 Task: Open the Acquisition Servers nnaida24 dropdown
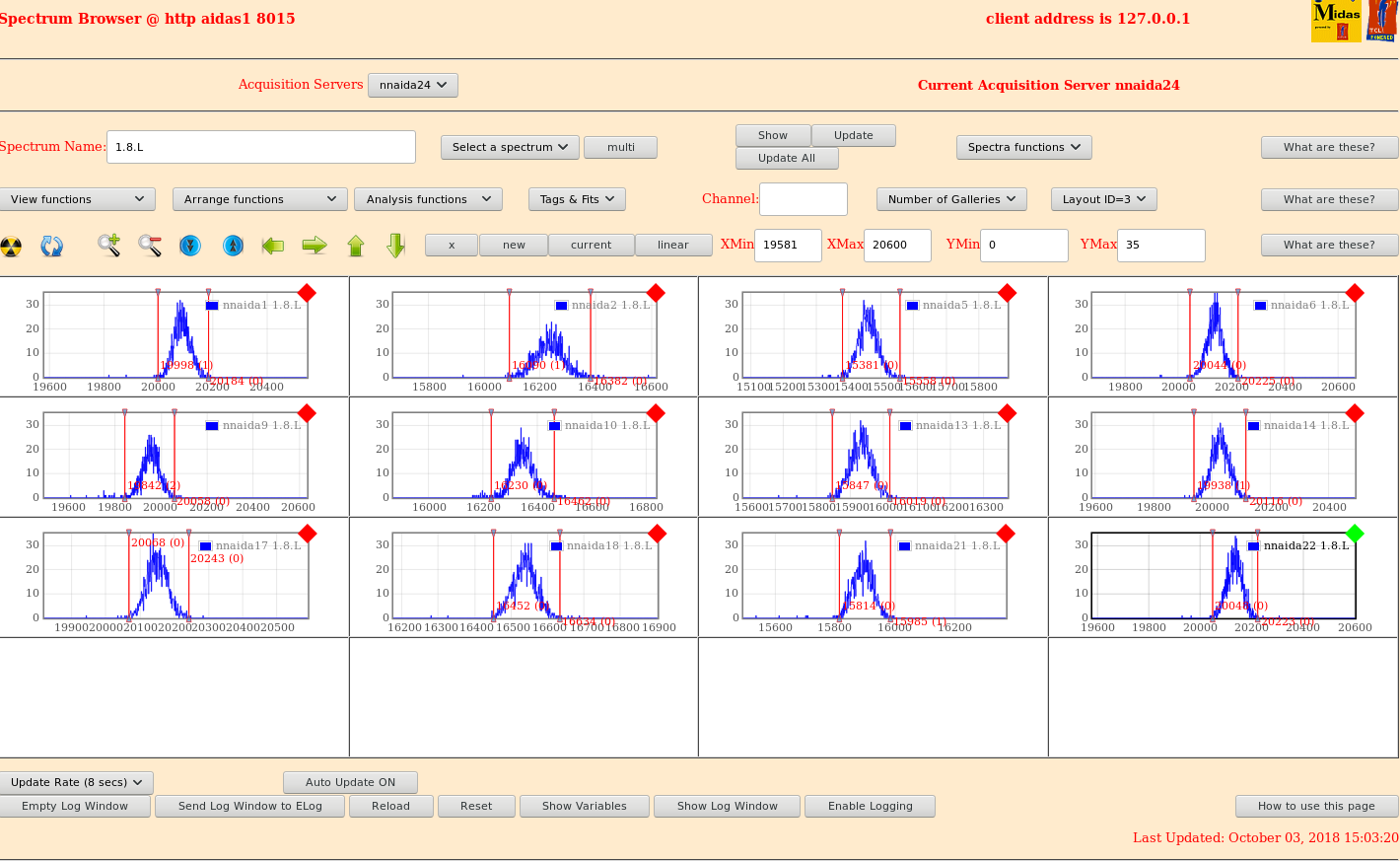[x=413, y=85]
